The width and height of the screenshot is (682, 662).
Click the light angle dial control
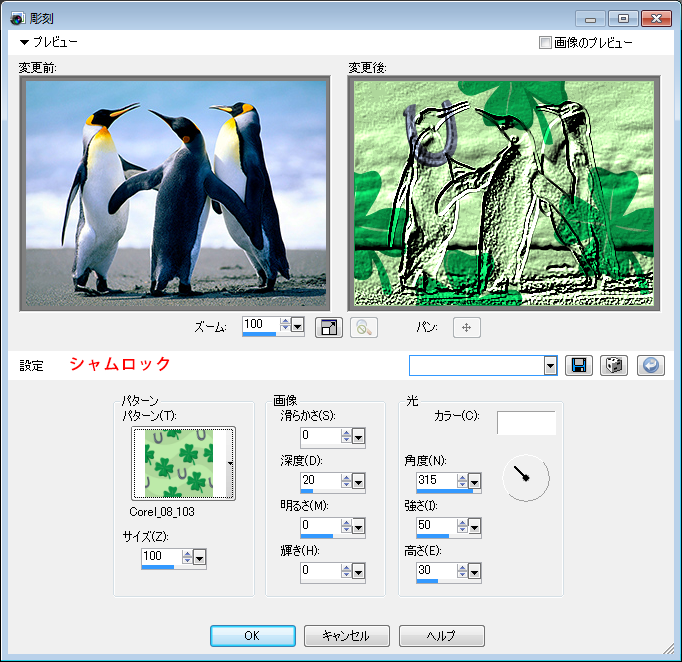[525, 478]
